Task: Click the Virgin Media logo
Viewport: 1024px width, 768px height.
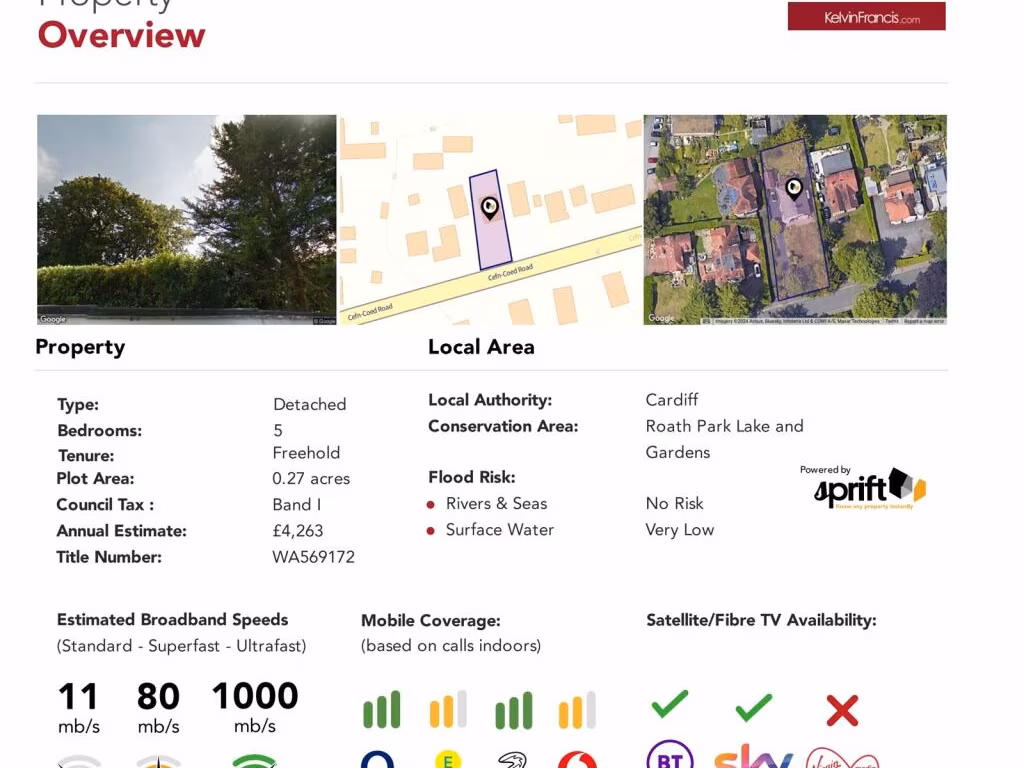Action: pos(842,758)
